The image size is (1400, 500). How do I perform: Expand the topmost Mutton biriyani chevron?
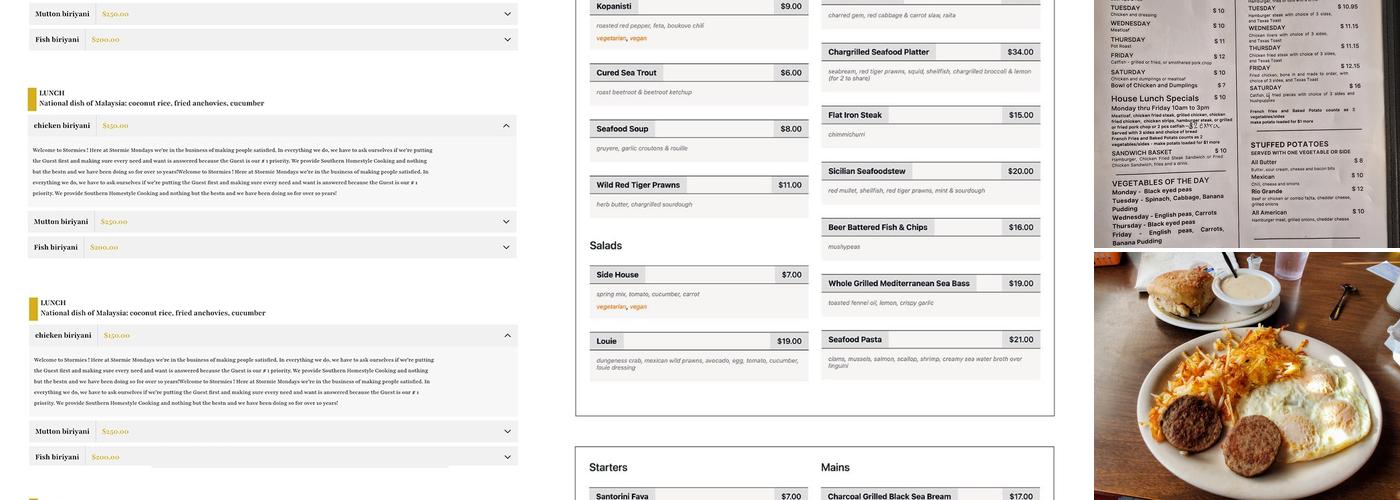click(507, 14)
